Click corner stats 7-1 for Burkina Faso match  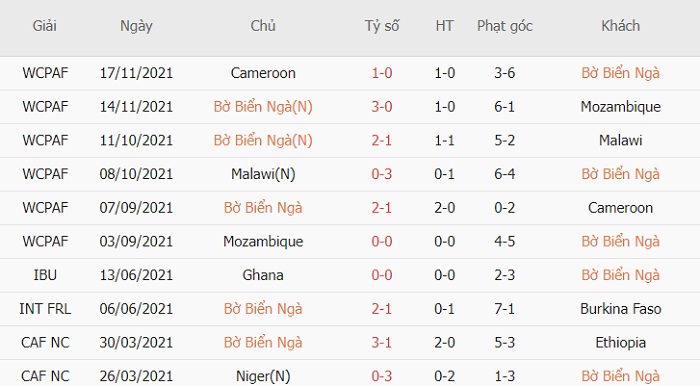coord(504,309)
